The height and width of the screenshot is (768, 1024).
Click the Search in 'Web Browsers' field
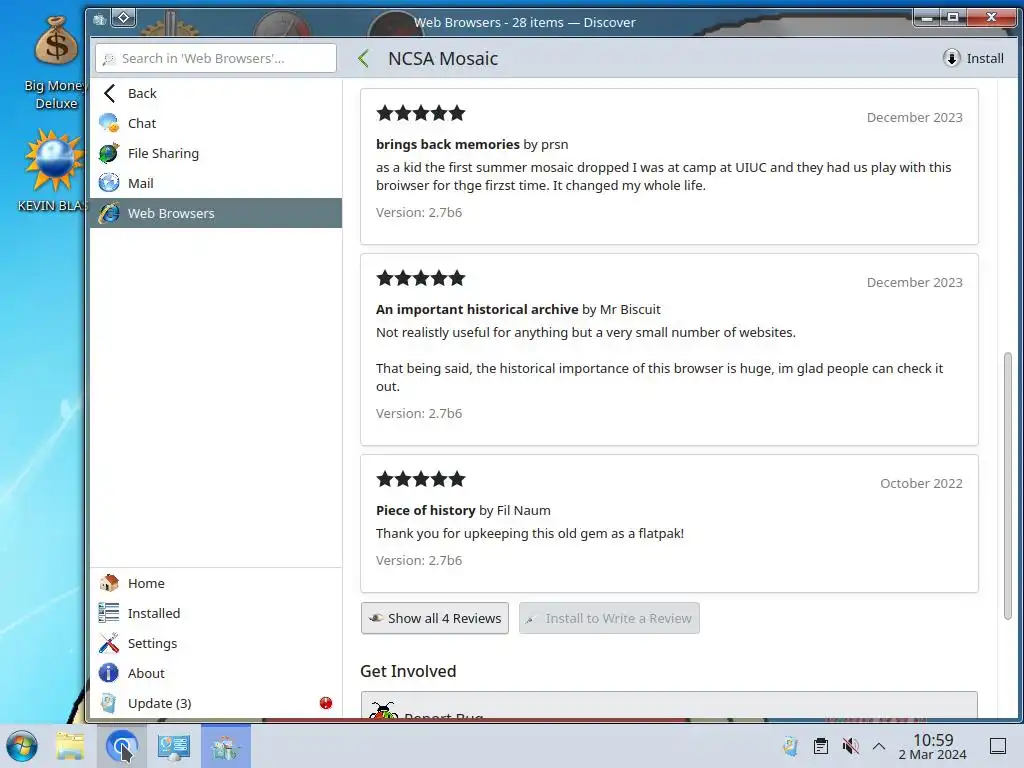click(x=216, y=58)
